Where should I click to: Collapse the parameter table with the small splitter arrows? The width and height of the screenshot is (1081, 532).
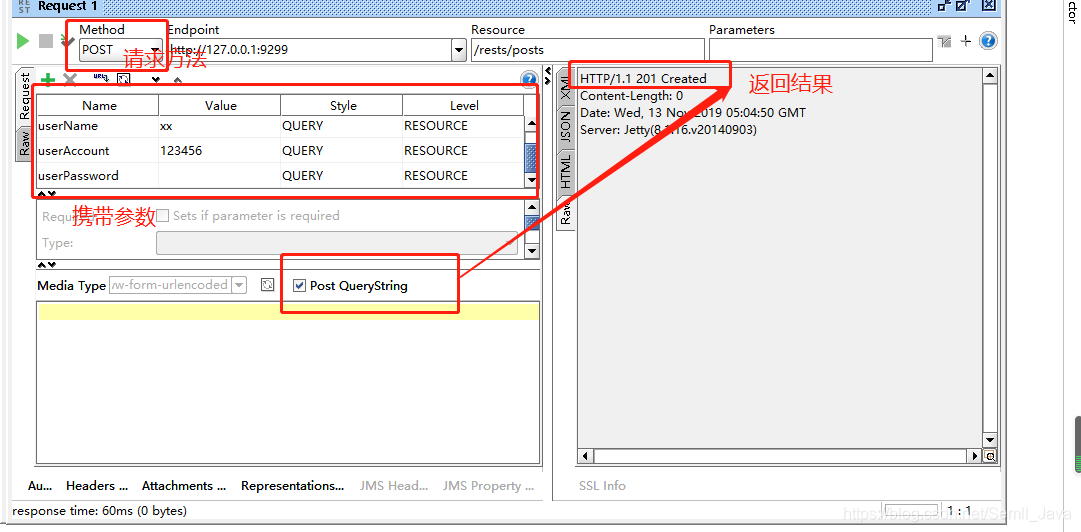click(46, 194)
